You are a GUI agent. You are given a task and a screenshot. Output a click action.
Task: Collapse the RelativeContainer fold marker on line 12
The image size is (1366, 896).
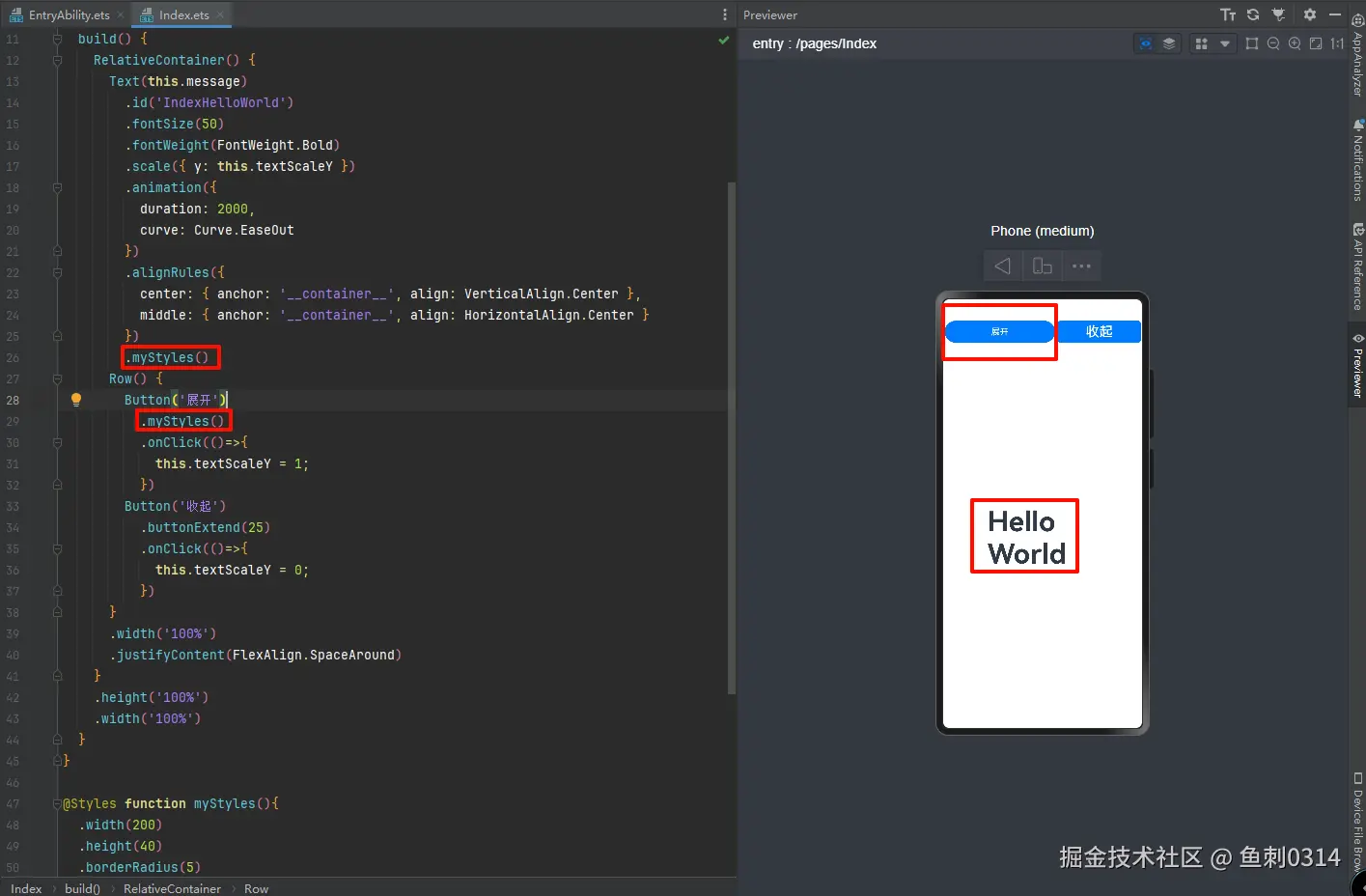click(x=57, y=60)
